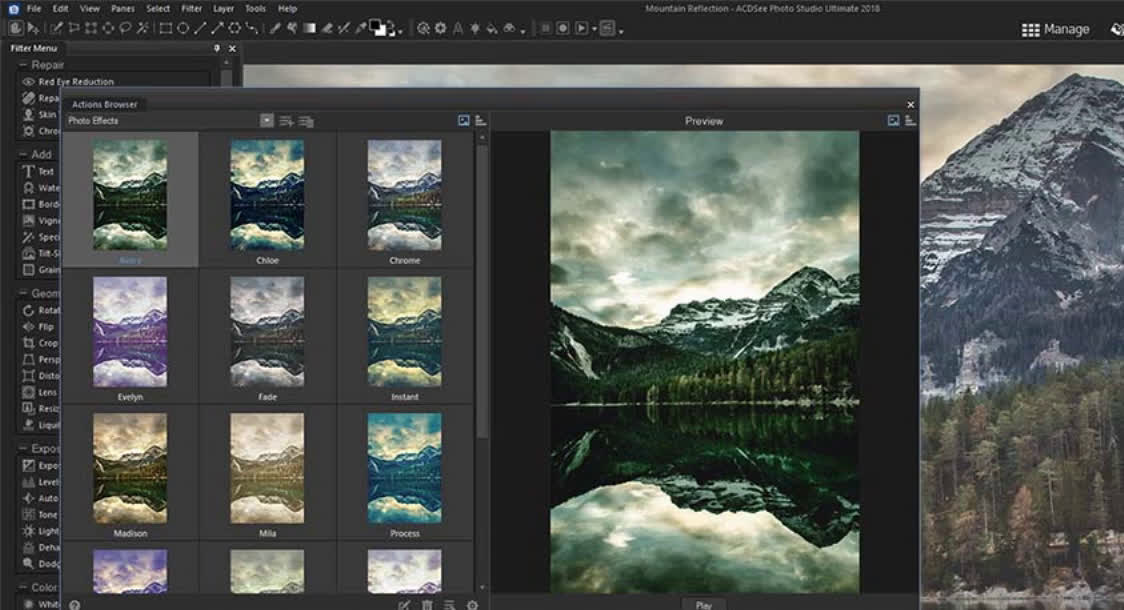Toggle the Preview panel image view

(x=892, y=119)
